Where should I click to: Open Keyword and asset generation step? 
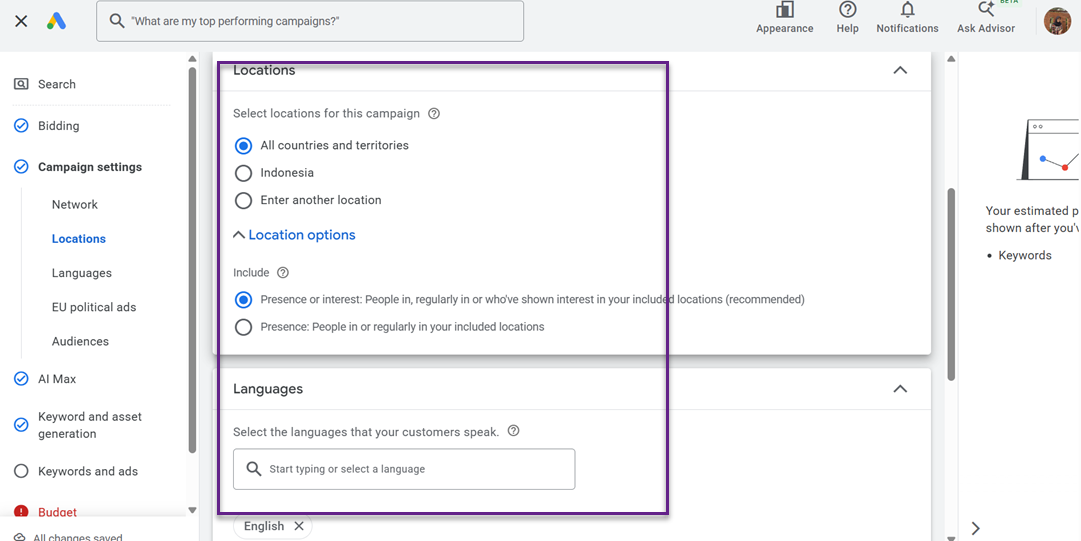[x=90, y=425]
